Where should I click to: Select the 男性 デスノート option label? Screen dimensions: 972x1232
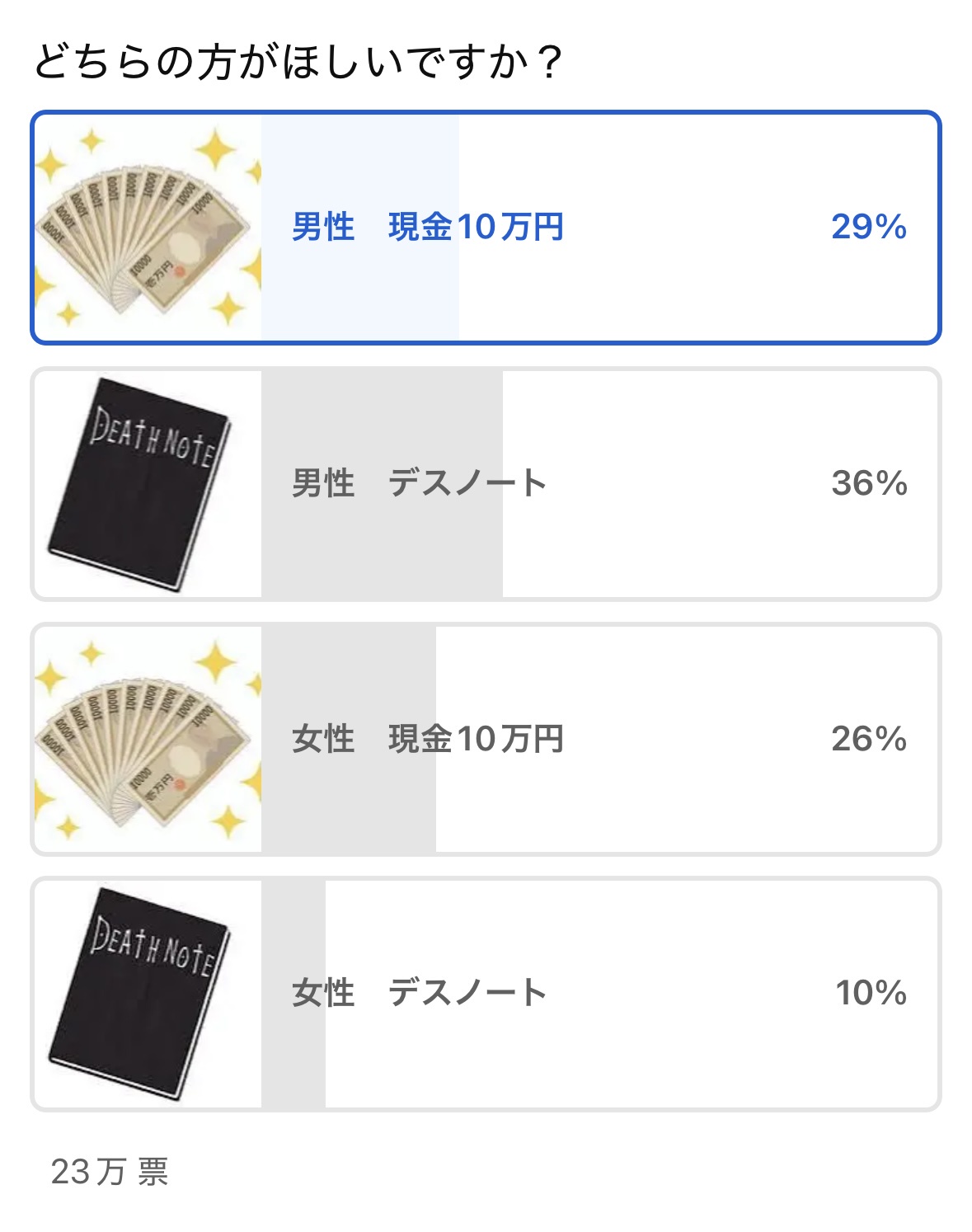(x=419, y=483)
